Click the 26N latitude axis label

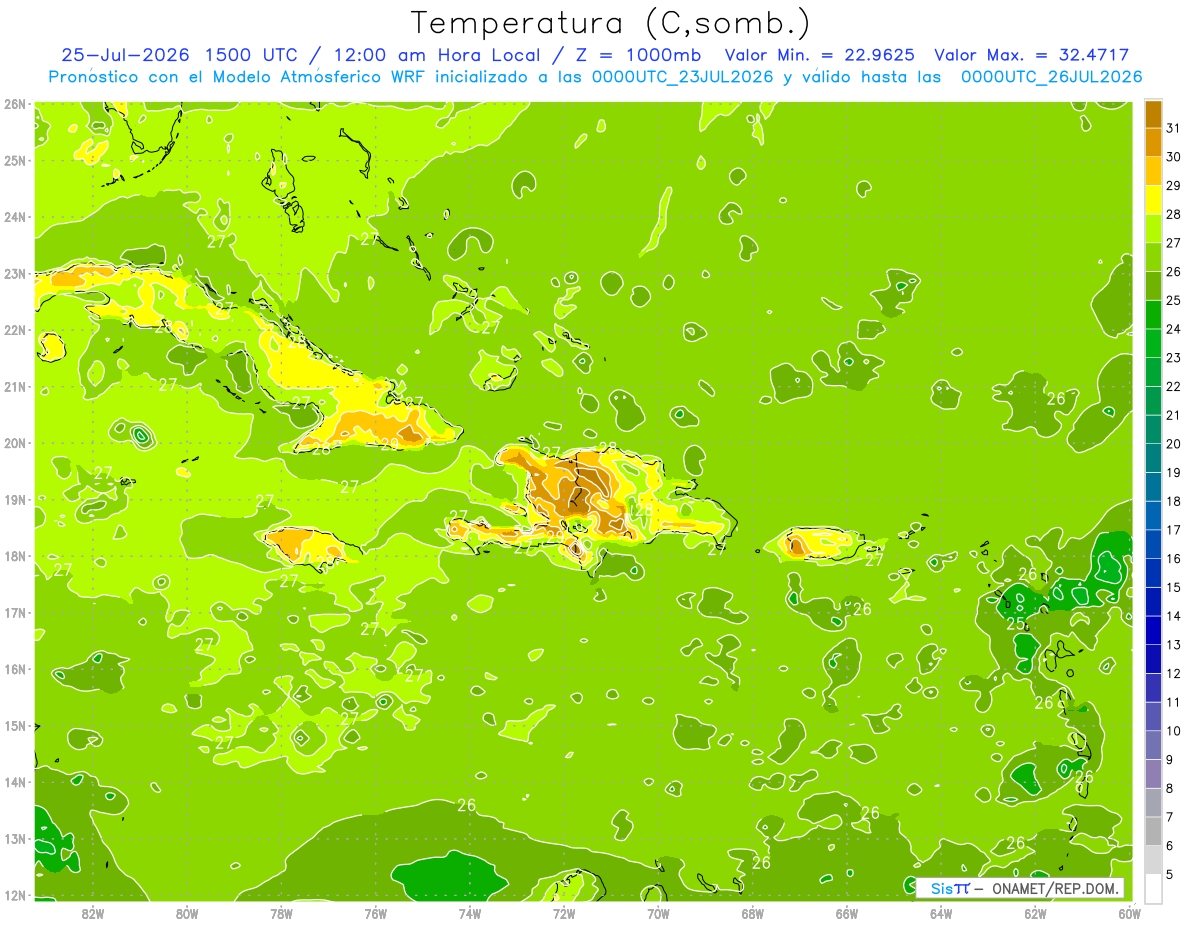pos(14,104)
